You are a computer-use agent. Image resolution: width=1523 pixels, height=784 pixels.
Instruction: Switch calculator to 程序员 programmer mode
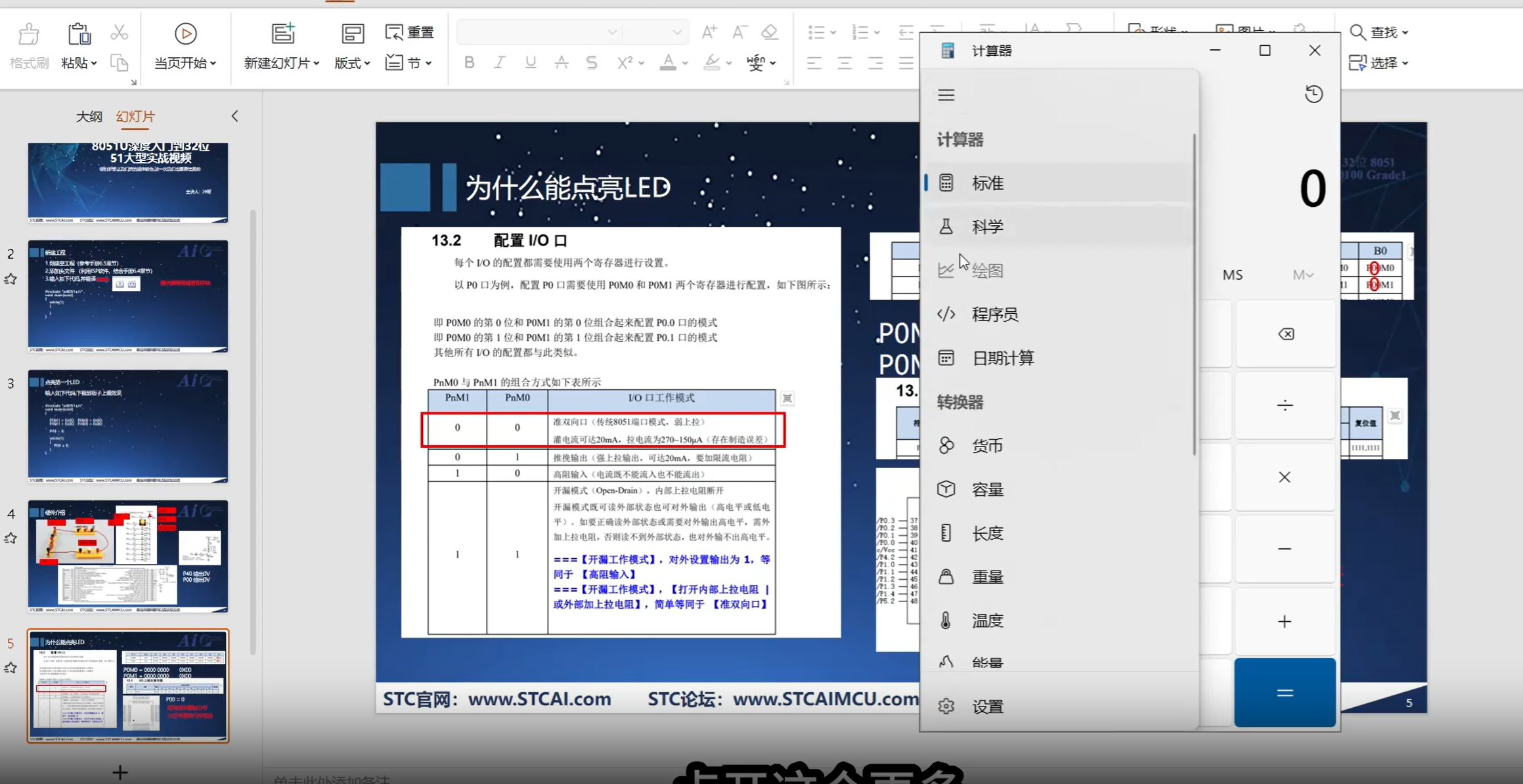click(996, 314)
